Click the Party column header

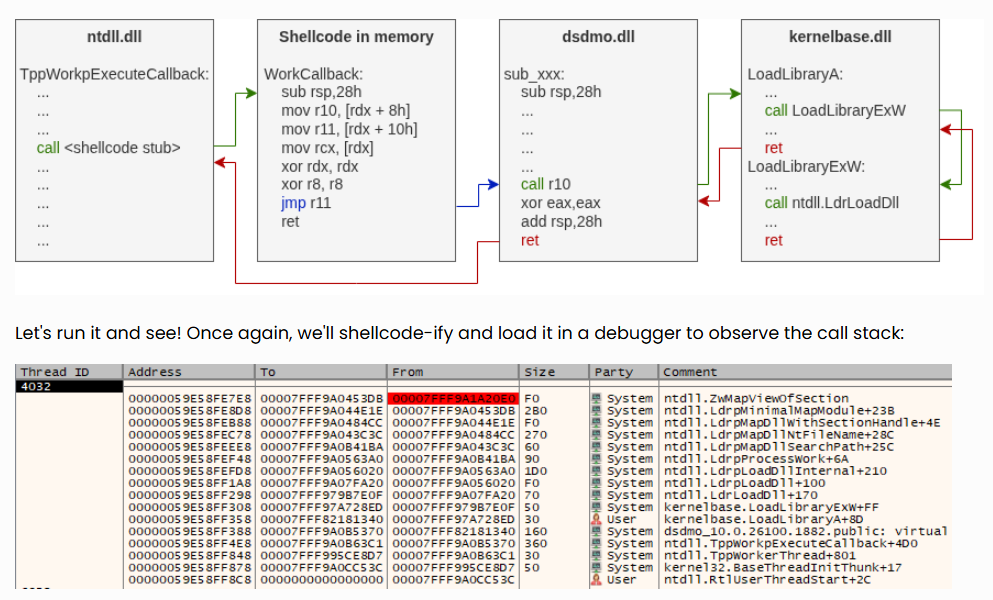coord(613,372)
